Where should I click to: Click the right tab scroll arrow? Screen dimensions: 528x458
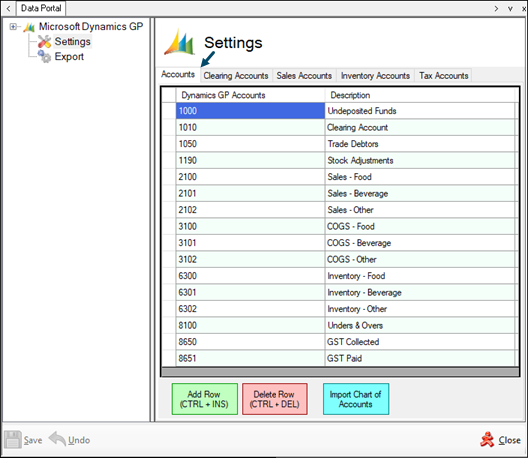coord(496,9)
